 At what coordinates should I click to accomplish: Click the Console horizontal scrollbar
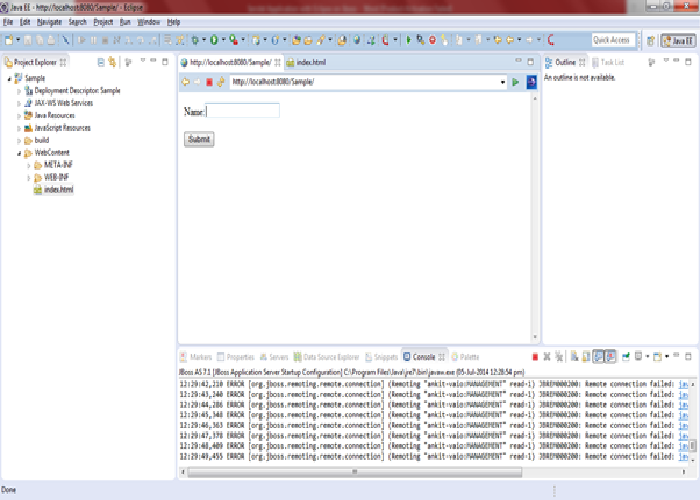355,472
